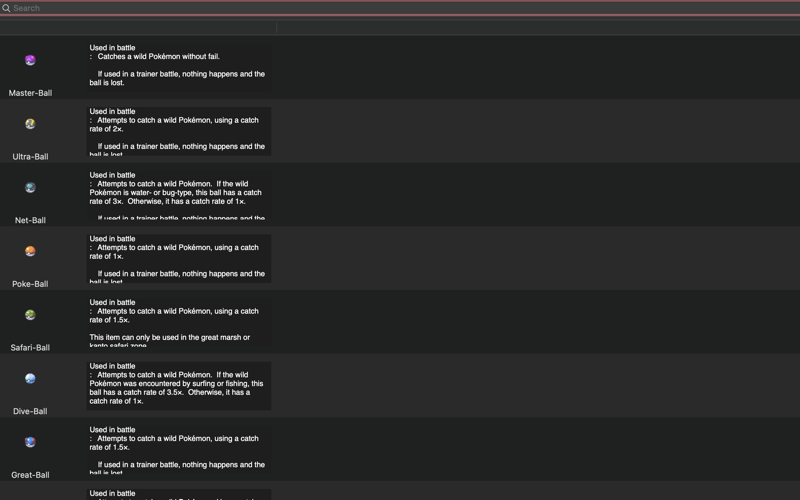Click Dive-Ball description about surfing or fishing
The height and width of the screenshot is (500, 800).
click(179, 386)
